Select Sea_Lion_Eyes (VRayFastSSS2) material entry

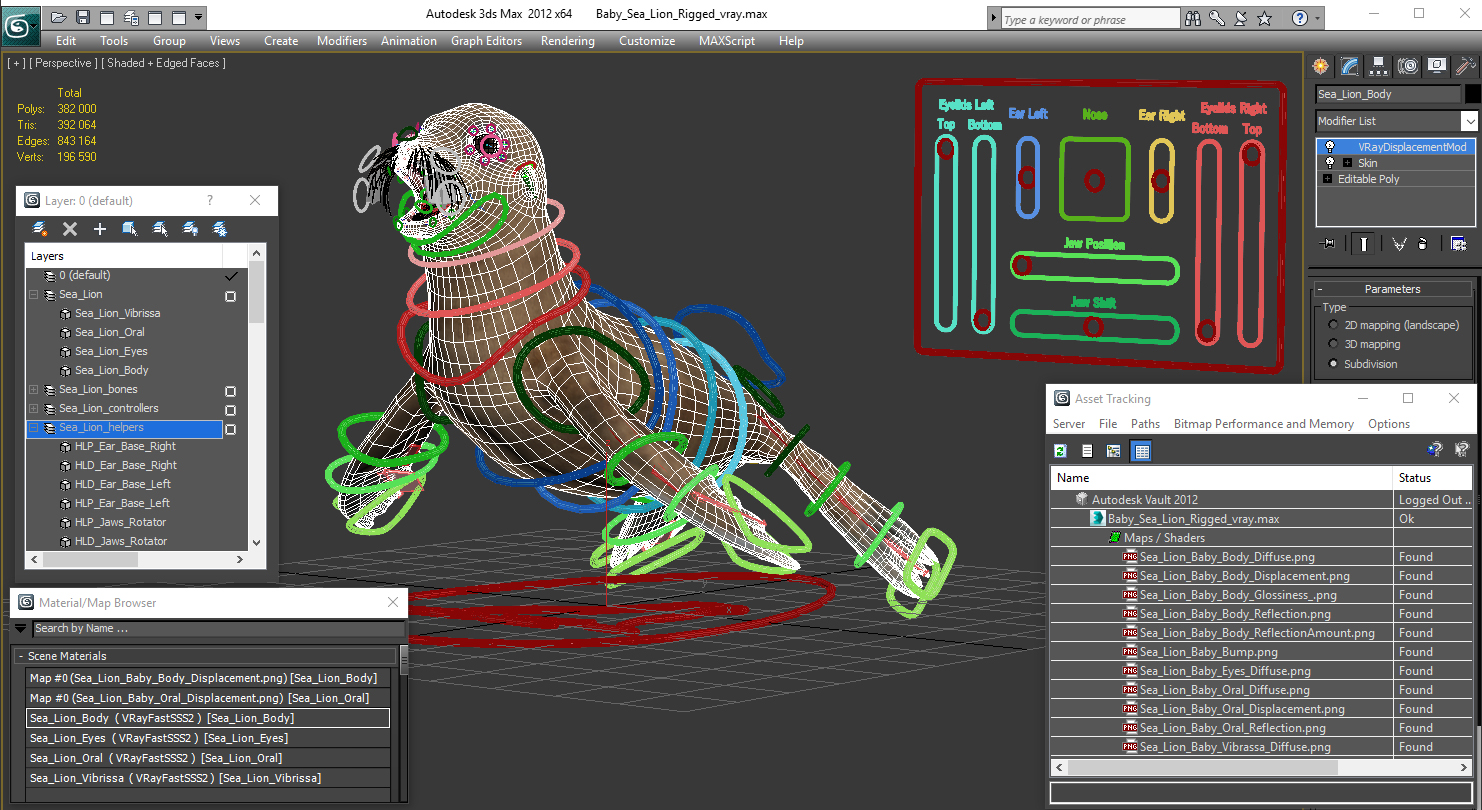[x=208, y=738]
